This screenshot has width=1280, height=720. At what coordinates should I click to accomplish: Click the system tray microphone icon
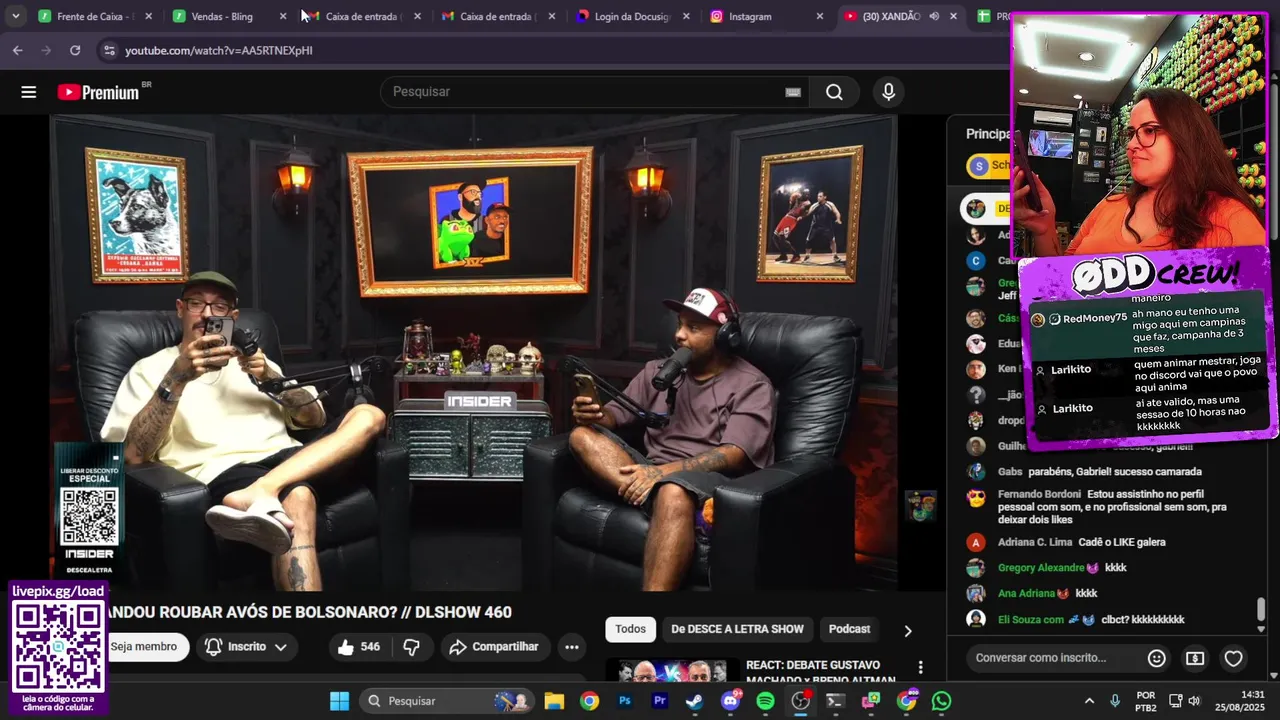[x=1115, y=701]
